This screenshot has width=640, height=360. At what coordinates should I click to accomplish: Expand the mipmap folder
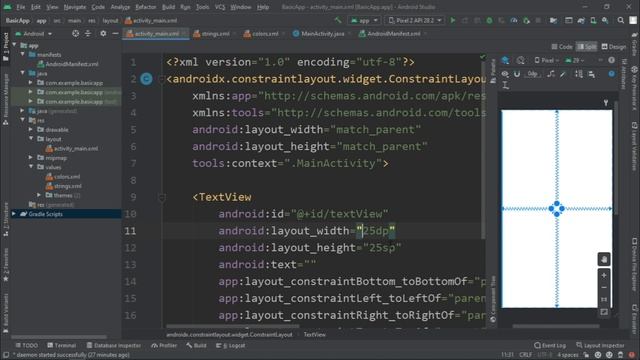point(31,158)
